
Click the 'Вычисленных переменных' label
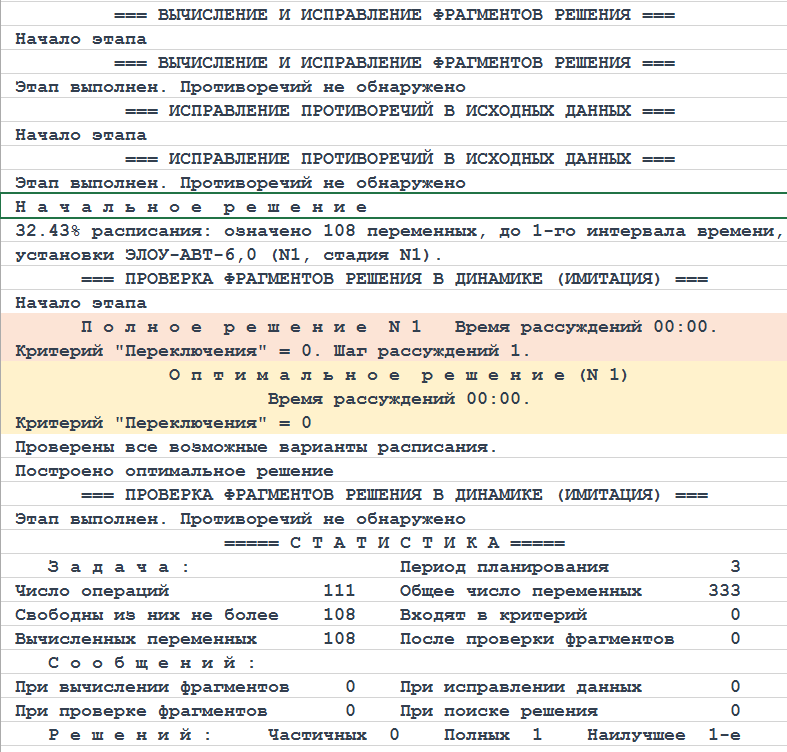[136, 639]
